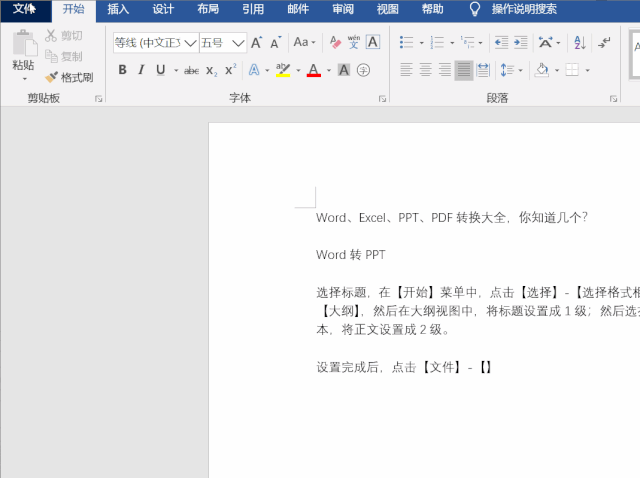
Task: Apply red font color
Action: tap(313, 70)
